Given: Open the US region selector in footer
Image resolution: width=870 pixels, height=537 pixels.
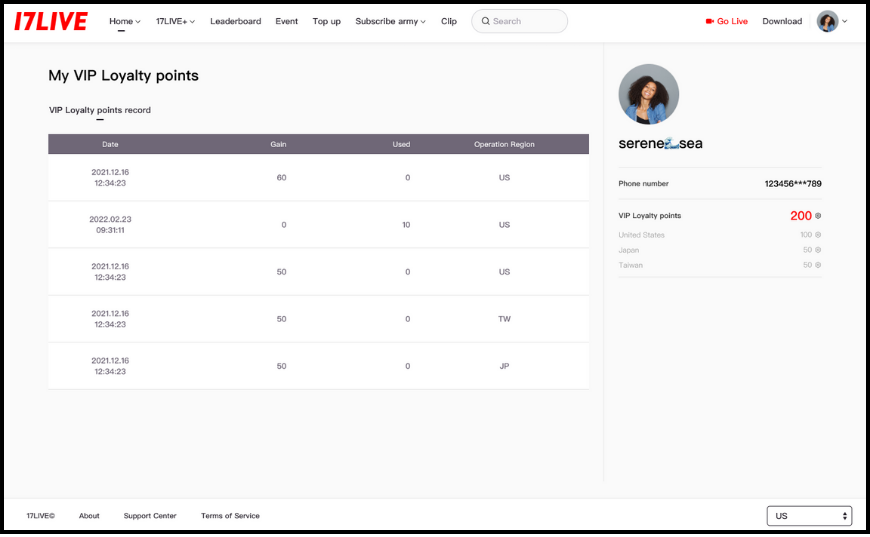Looking at the screenshot, I should [810, 515].
